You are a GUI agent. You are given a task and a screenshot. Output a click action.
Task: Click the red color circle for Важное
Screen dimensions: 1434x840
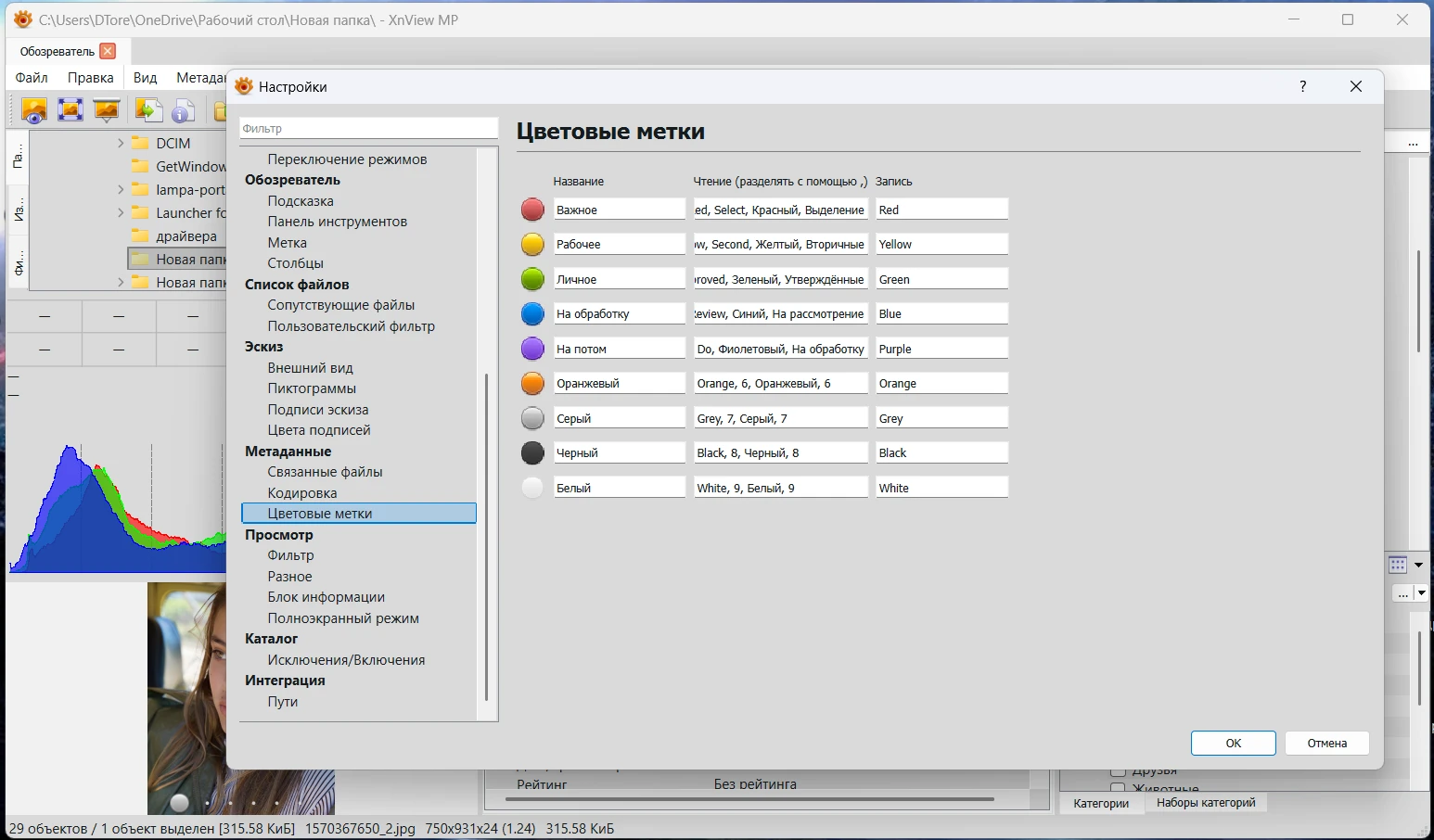pyautogui.click(x=532, y=210)
